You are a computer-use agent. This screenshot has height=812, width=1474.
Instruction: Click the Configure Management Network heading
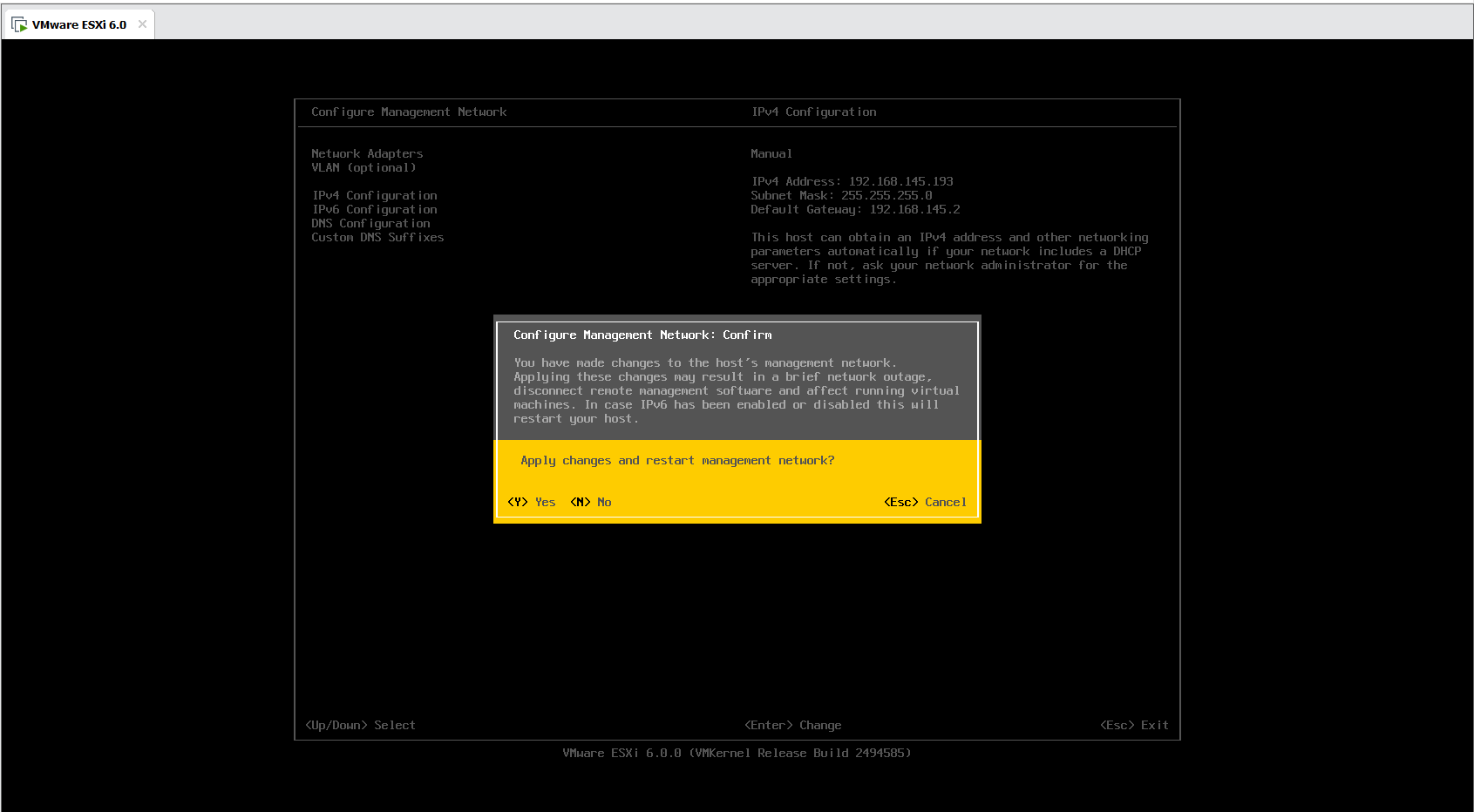click(409, 112)
